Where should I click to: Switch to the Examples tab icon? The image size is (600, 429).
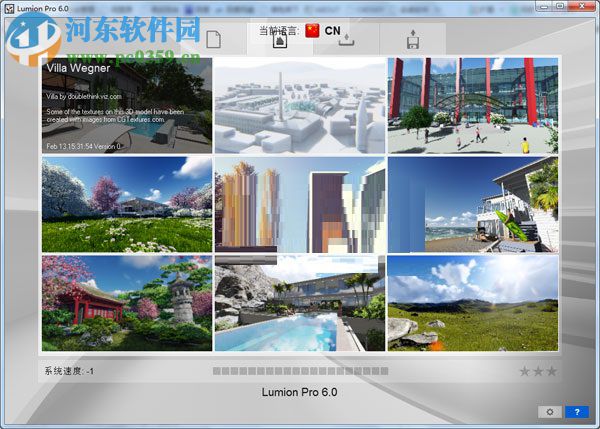280,39
